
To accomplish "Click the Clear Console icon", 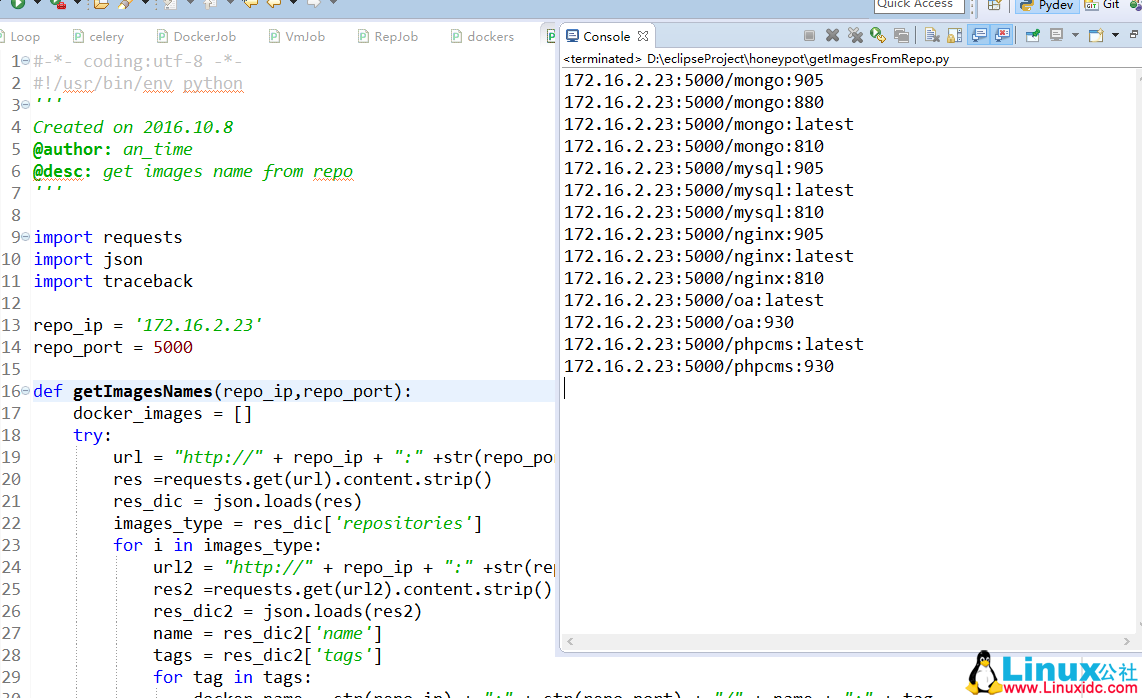I will (x=932, y=36).
